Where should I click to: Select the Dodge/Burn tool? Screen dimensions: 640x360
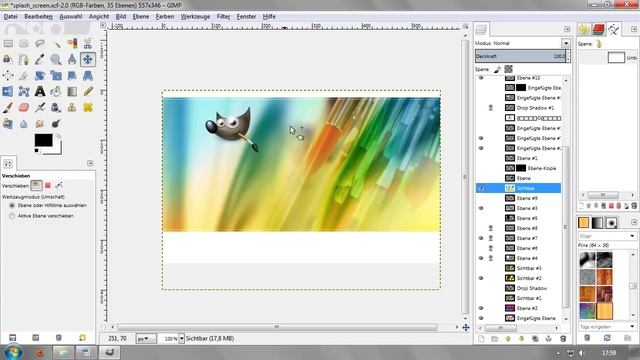[56, 123]
